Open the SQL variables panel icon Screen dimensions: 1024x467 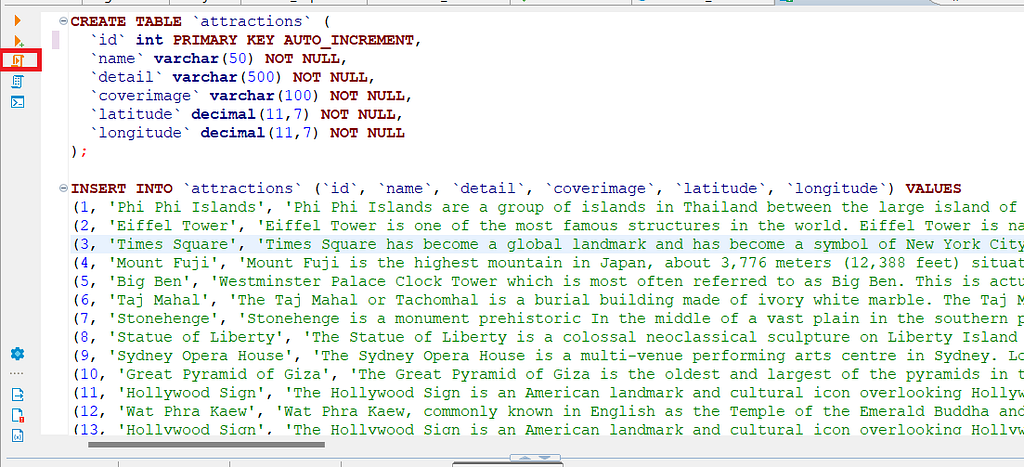tap(18, 436)
